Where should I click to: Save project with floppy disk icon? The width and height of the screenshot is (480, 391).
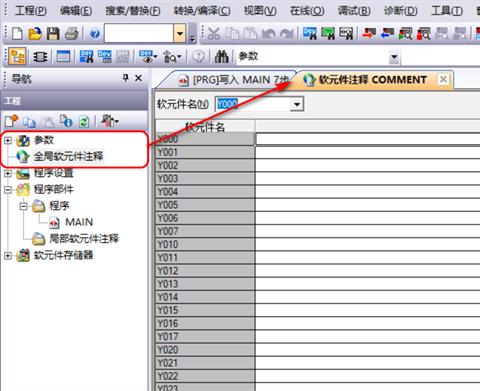[x=53, y=34]
